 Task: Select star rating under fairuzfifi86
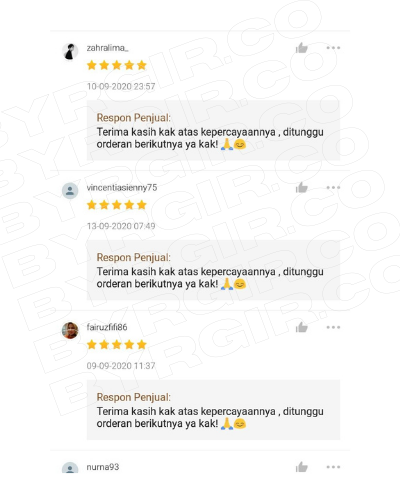click(117, 344)
